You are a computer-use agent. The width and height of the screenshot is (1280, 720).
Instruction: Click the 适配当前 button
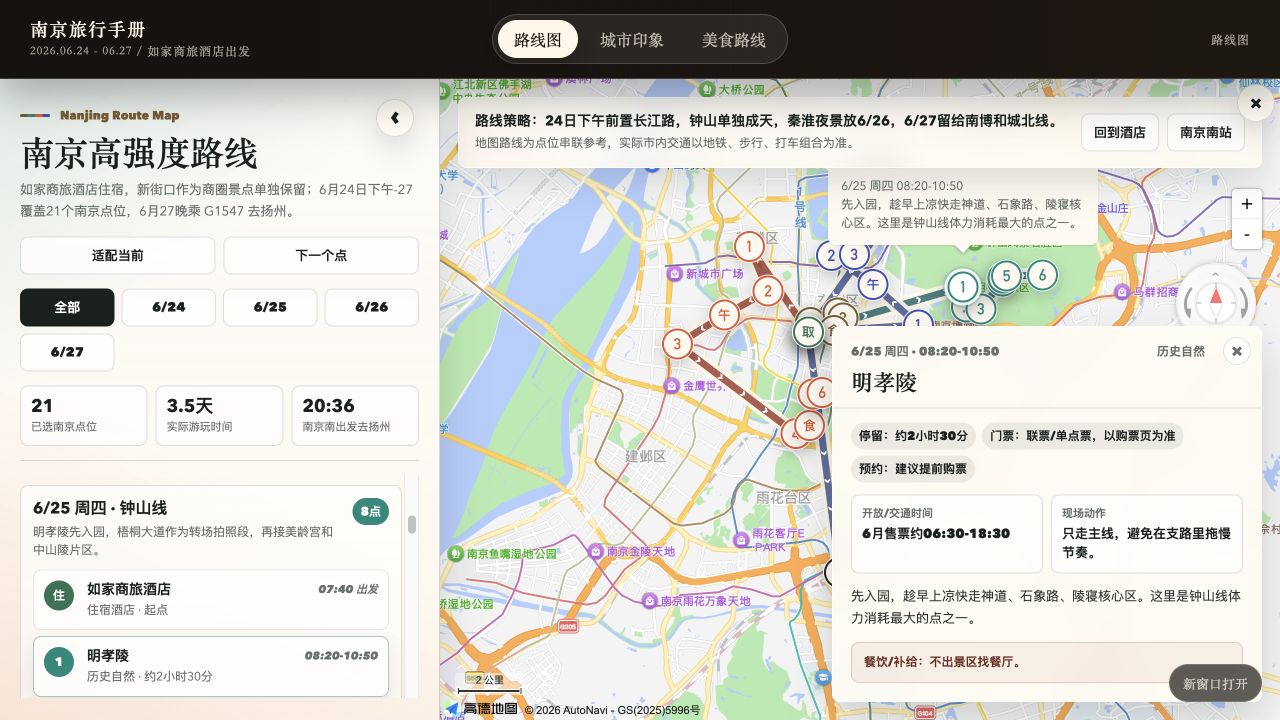pos(118,255)
